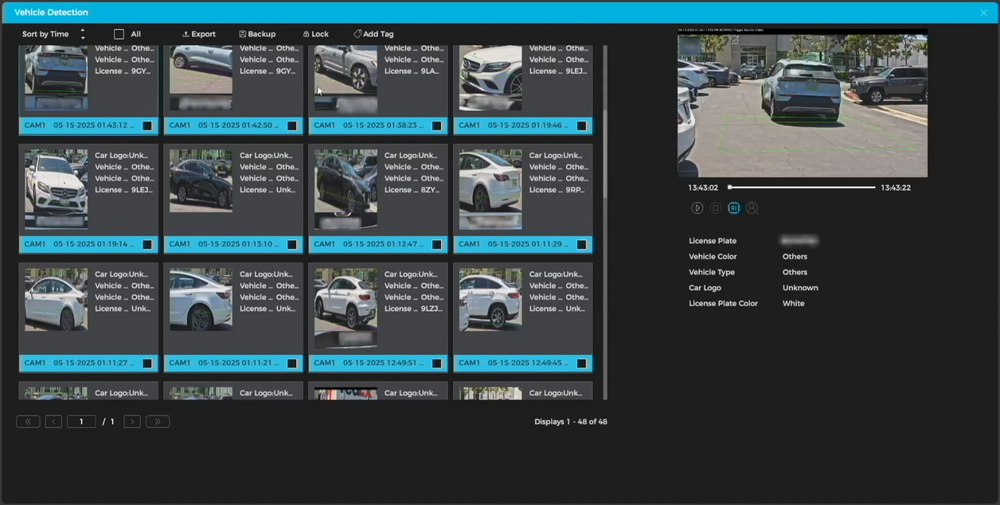Viewport: 1000px width, 505px height.
Task: Tick the checkbox for 01:13:10 record
Action: tap(292, 244)
